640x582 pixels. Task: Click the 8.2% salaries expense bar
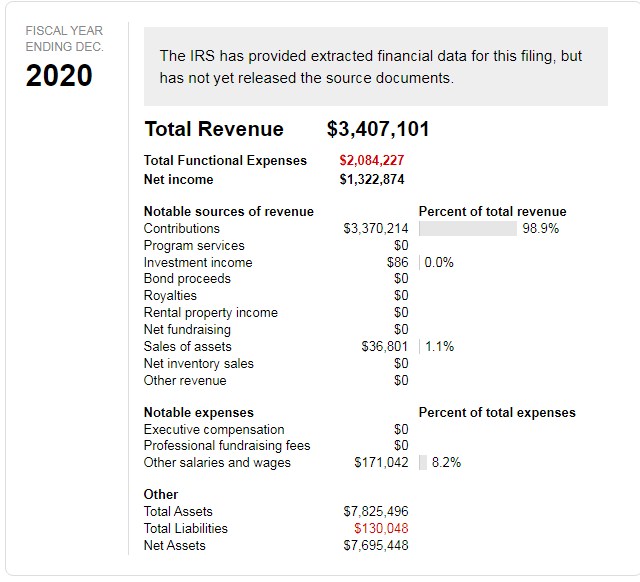[x=423, y=463]
